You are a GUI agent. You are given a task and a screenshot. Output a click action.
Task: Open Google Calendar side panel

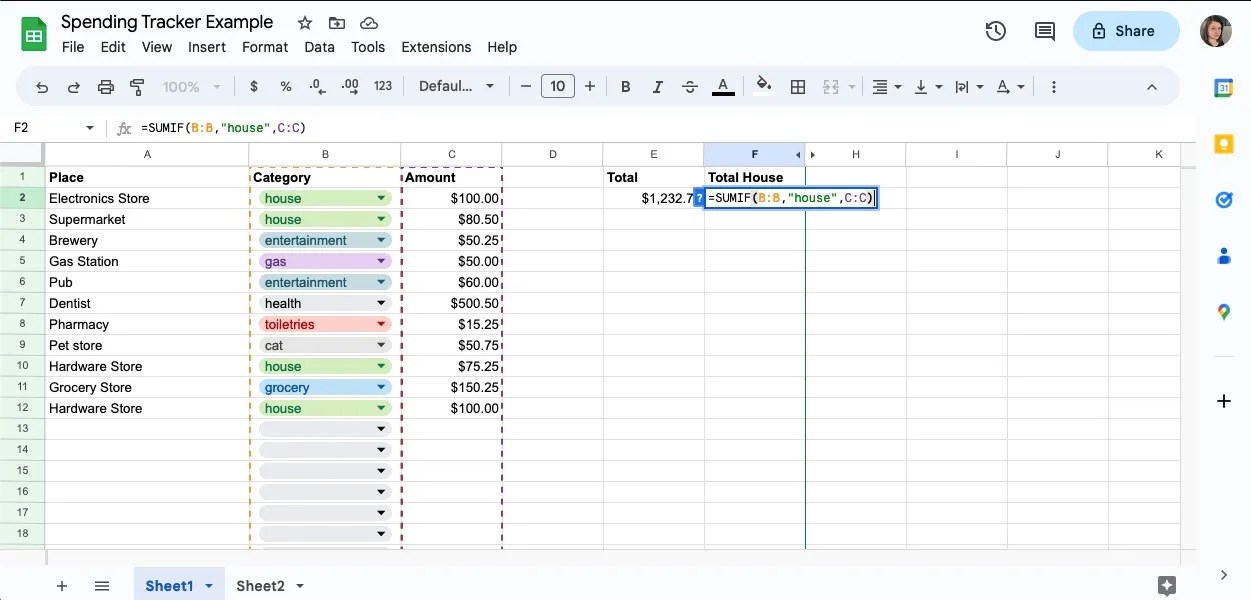click(1223, 89)
